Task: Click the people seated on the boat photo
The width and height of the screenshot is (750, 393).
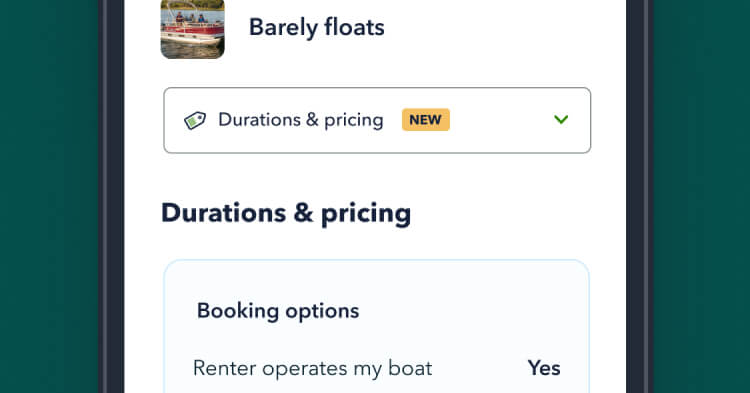Action: (x=190, y=18)
